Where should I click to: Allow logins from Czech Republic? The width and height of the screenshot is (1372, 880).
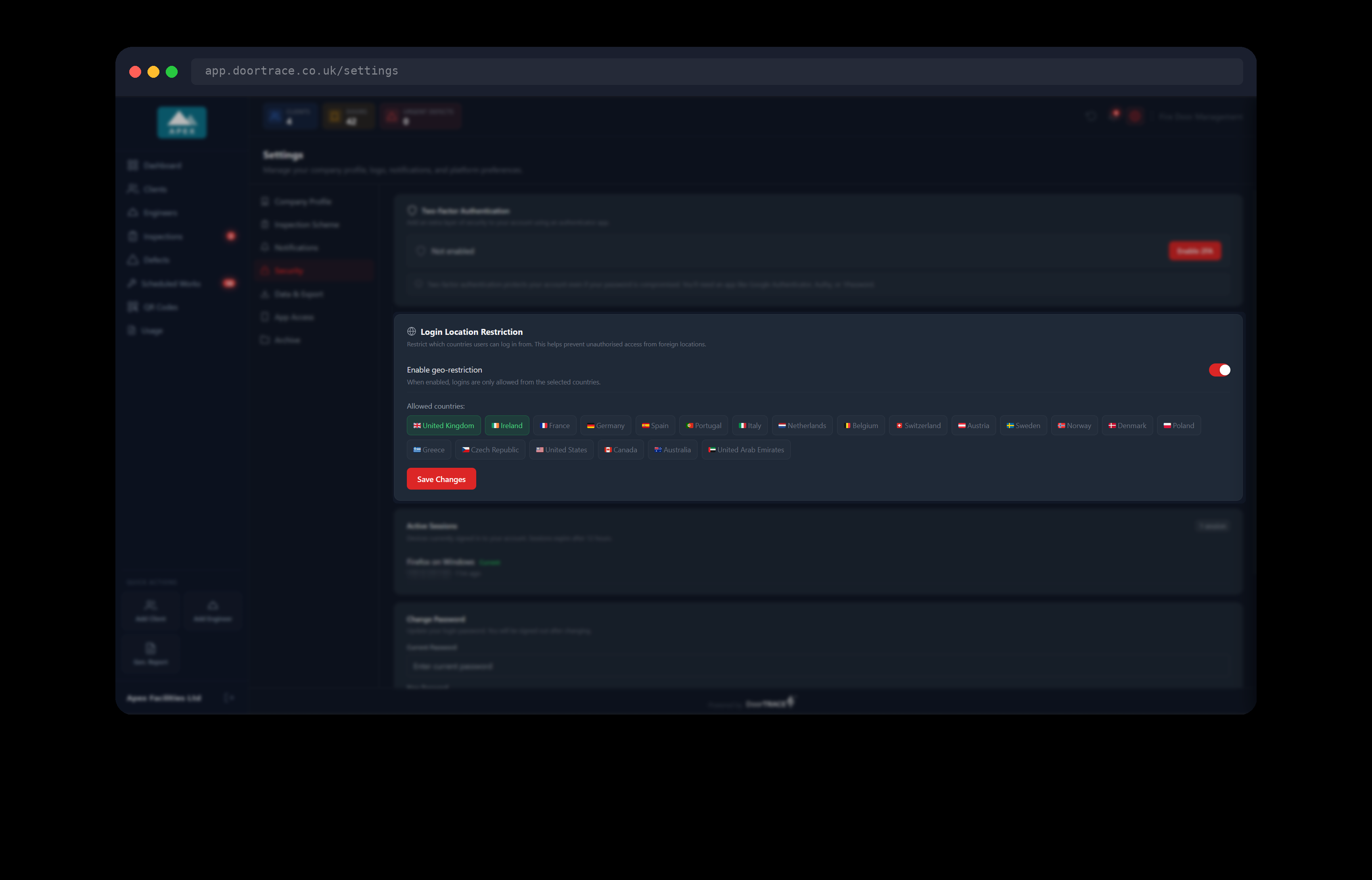[491, 450]
